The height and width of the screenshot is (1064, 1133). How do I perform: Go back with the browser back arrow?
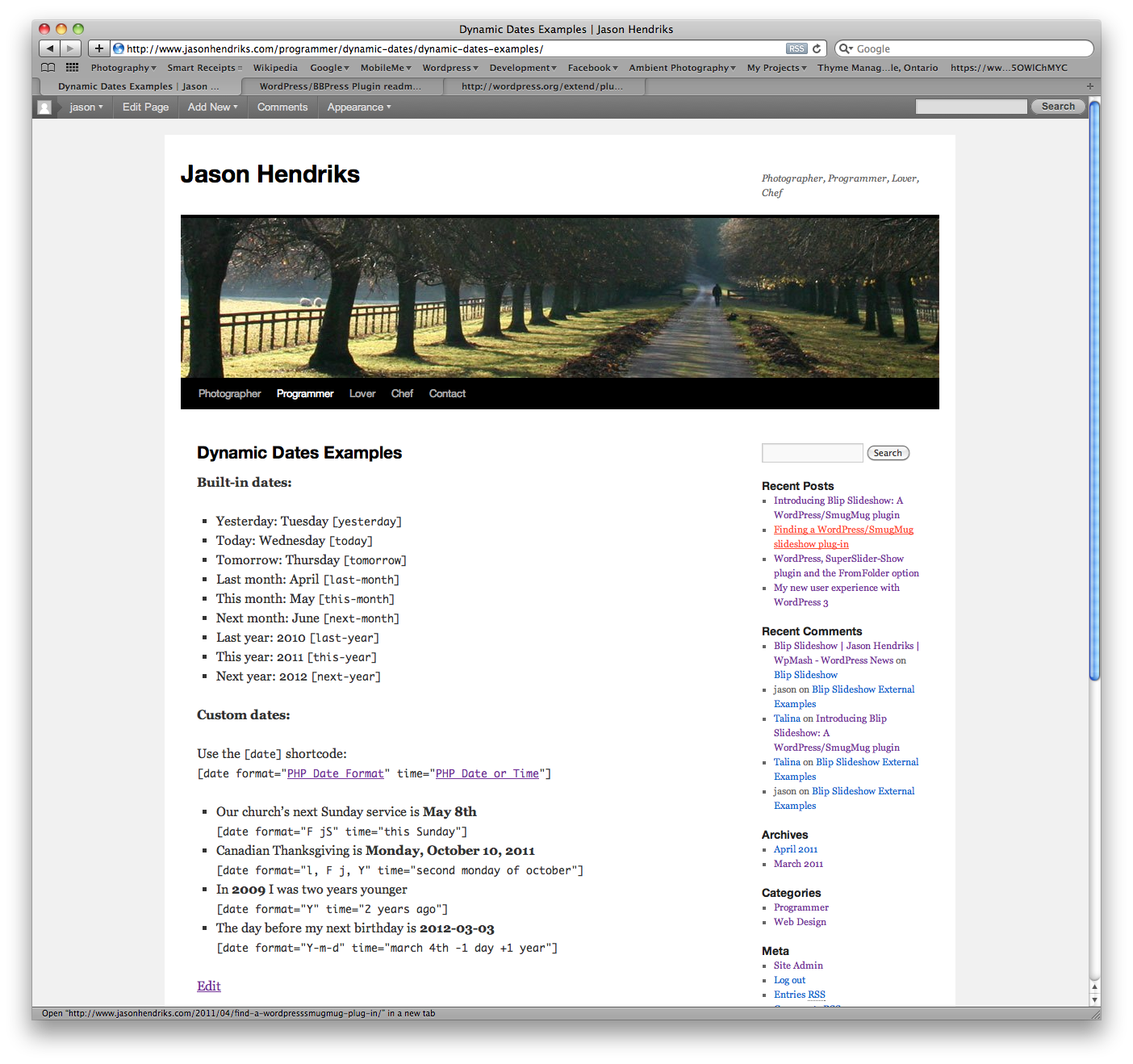49,48
